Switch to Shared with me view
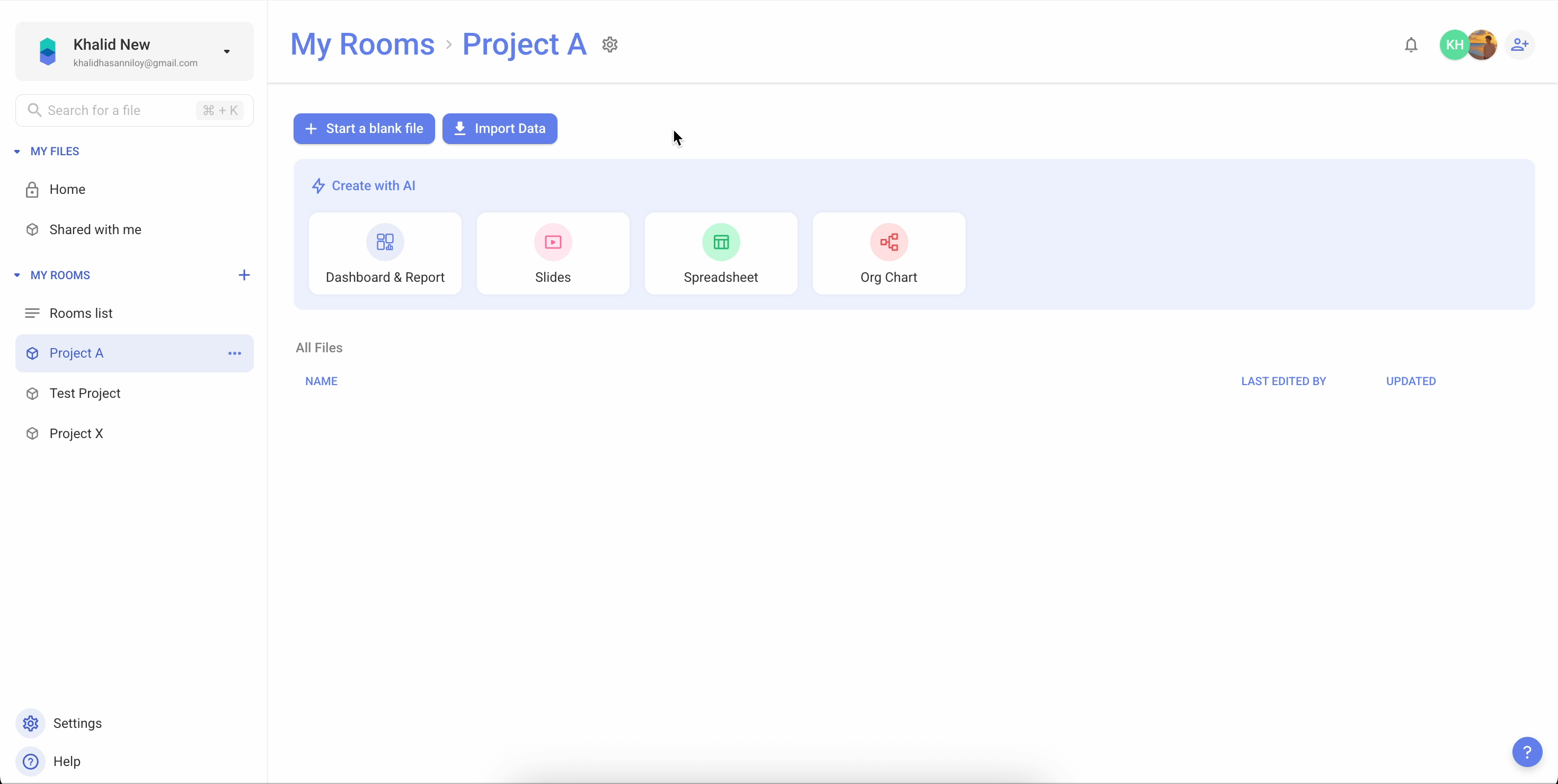The width and height of the screenshot is (1558, 784). pyautogui.click(x=95, y=229)
